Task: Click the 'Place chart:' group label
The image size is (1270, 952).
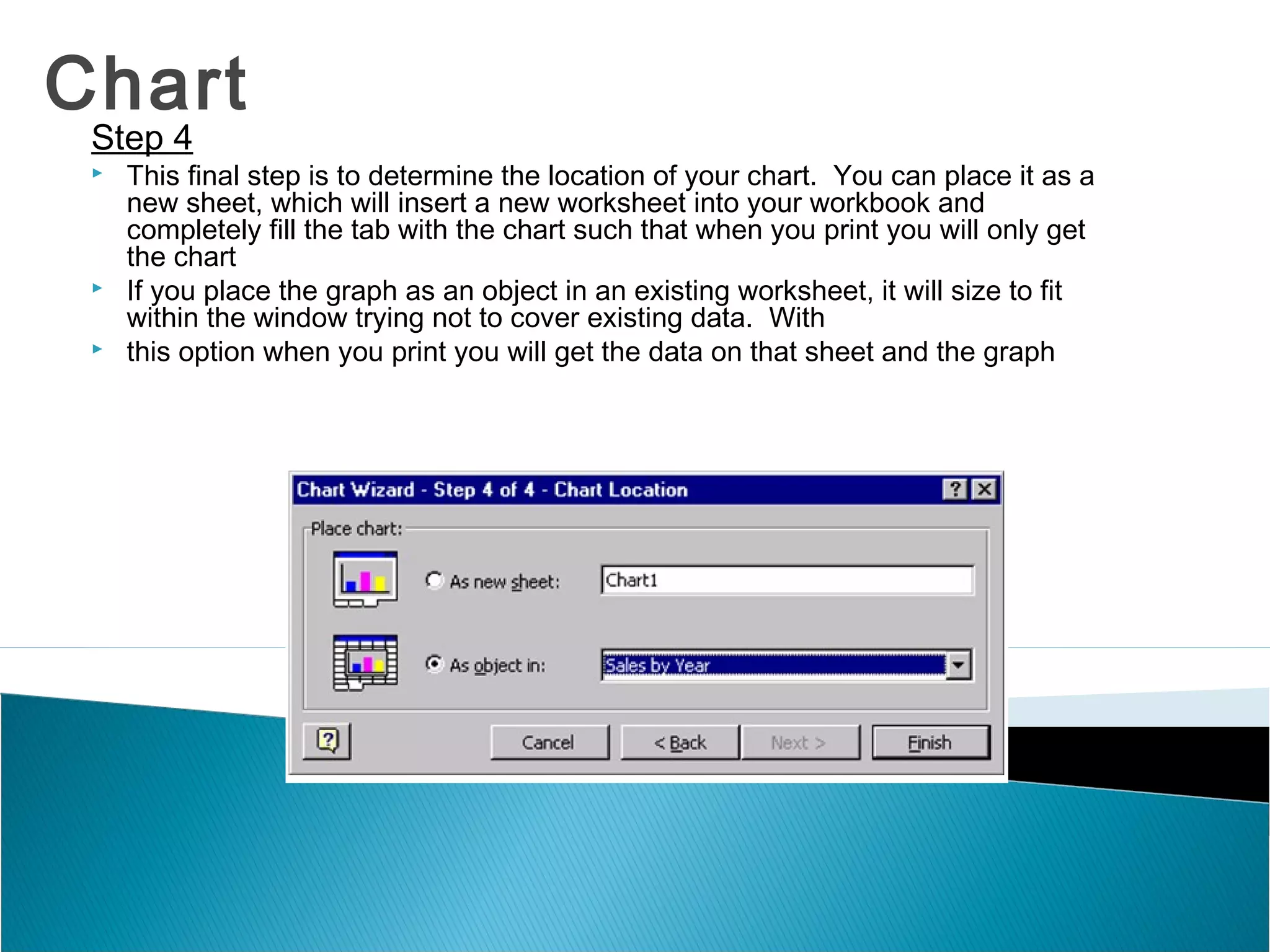Action: pyautogui.click(x=357, y=529)
